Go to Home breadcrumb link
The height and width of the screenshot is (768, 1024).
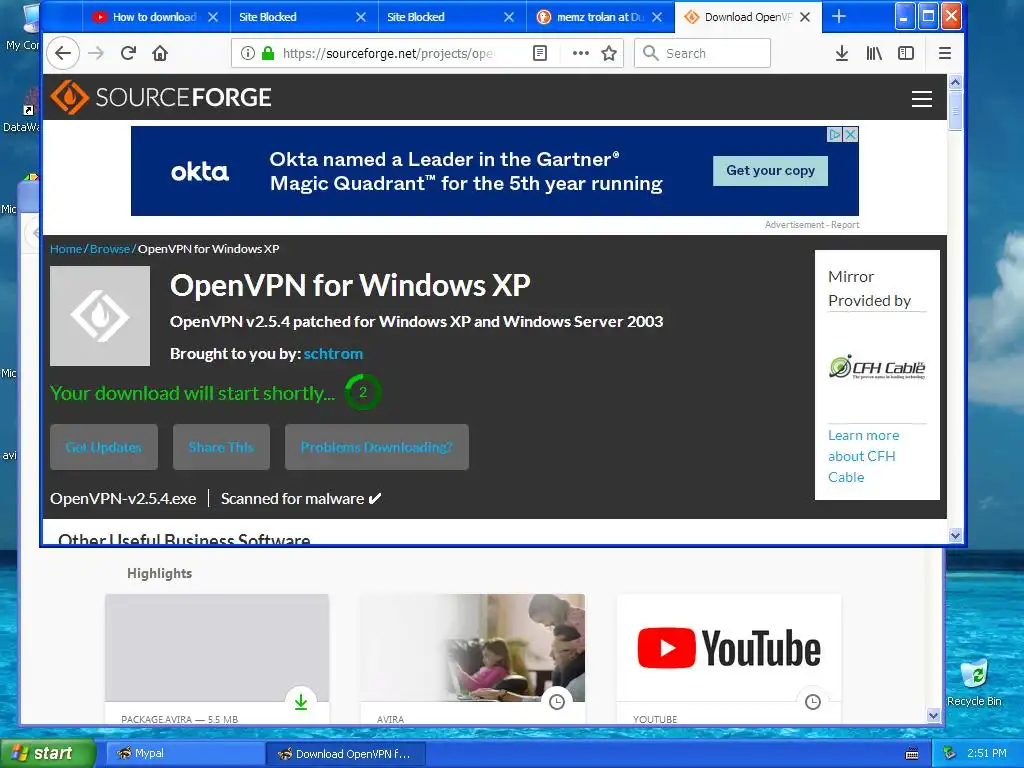[x=66, y=249]
